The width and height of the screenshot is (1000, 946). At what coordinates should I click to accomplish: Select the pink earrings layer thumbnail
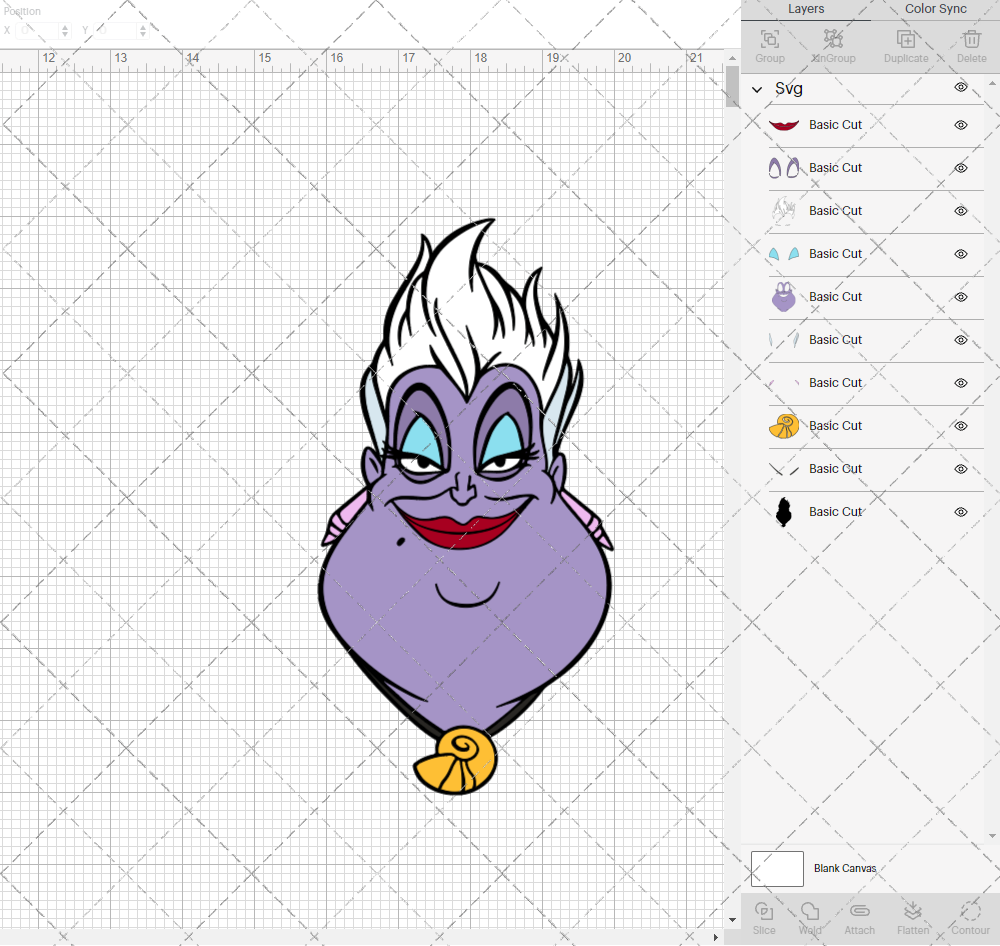point(784,383)
